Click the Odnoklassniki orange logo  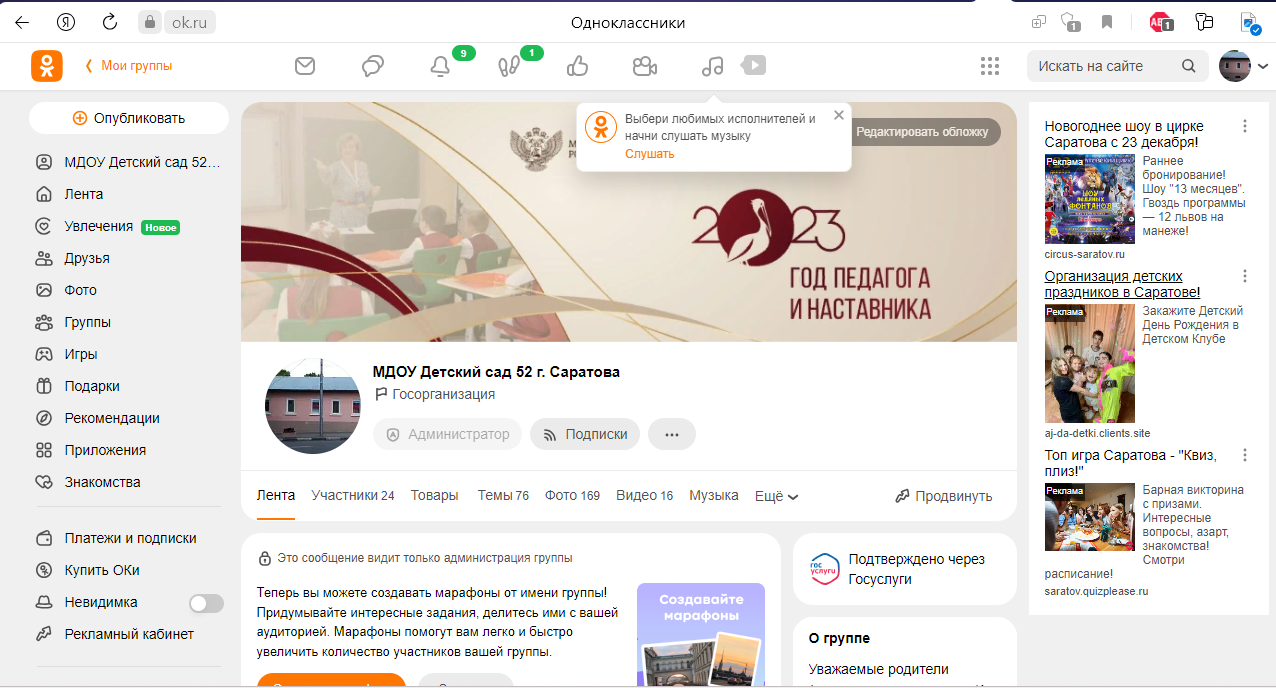(x=46, y=66)
